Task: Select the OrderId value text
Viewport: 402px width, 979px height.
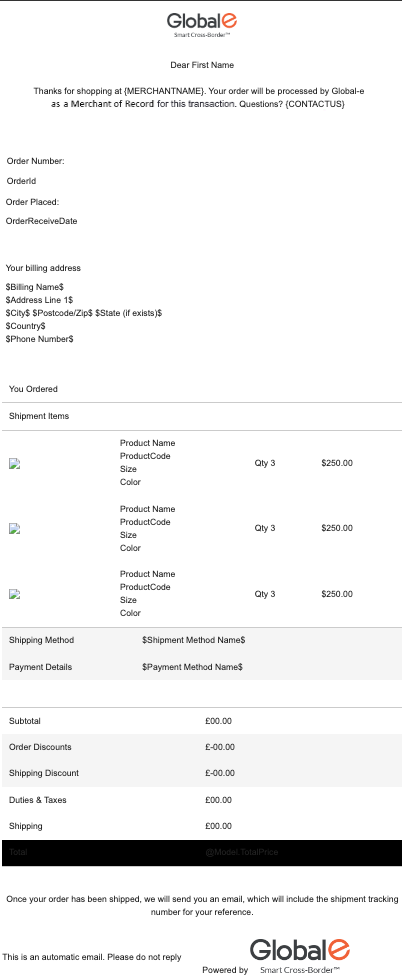Action: (21, 181)
